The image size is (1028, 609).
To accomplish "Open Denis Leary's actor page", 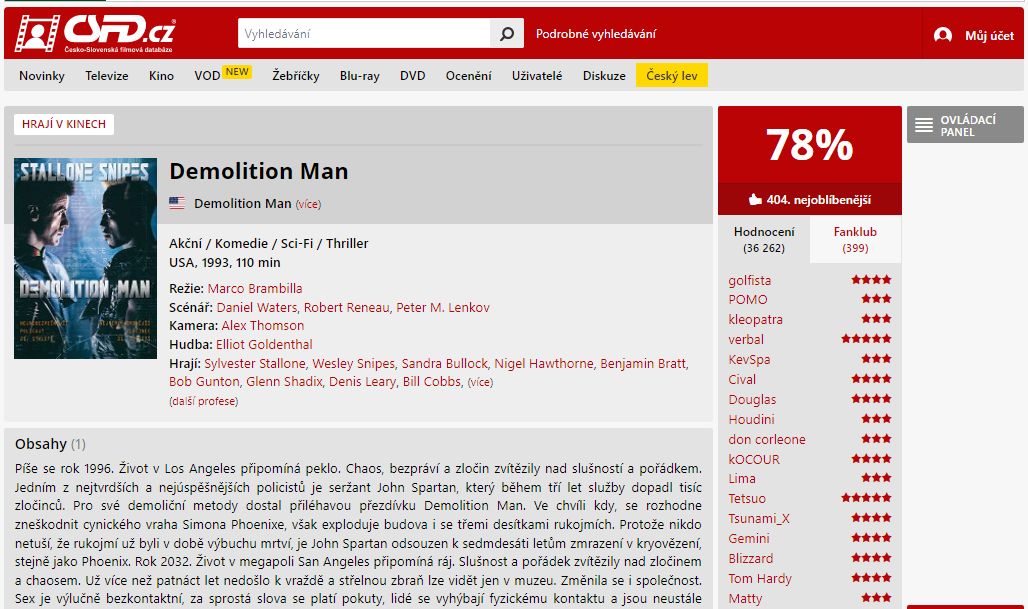I will [x=363, y=382].
